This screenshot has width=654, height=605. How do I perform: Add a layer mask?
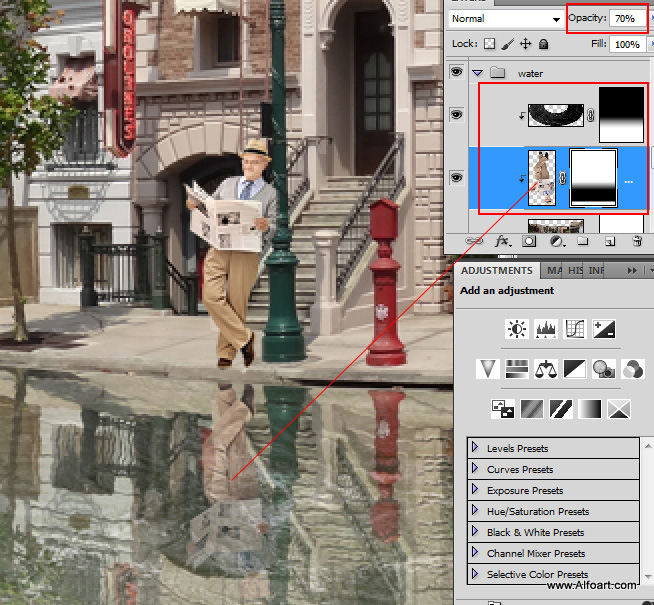[x=529, y=241]
